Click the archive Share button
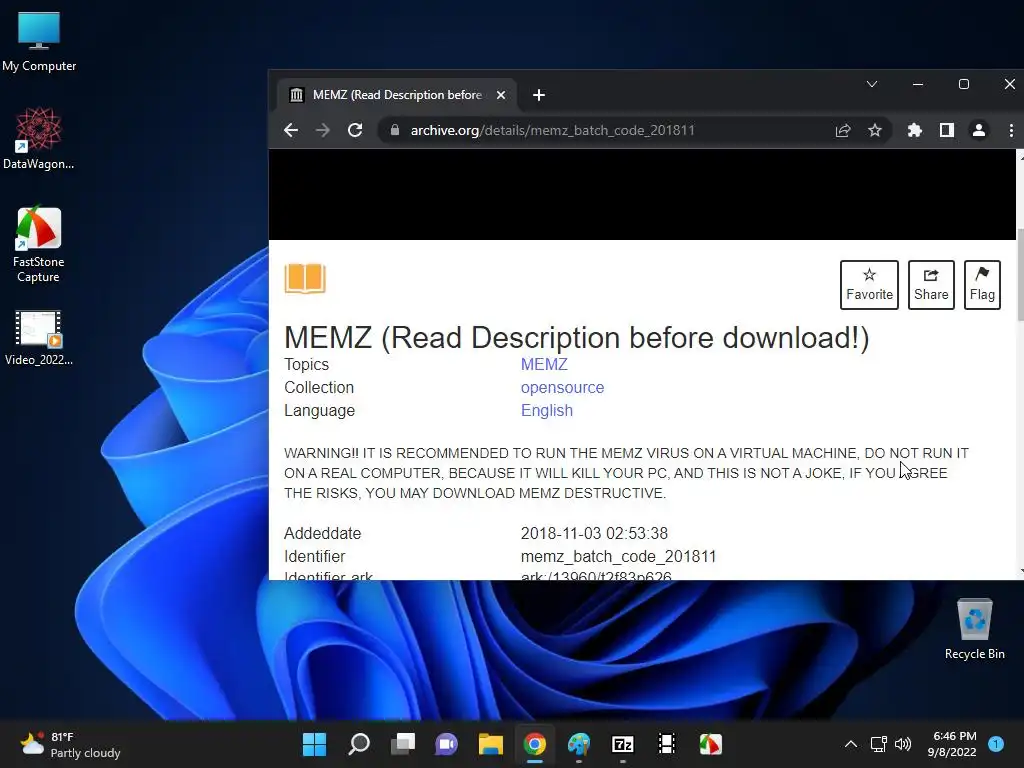 (931, 285)
